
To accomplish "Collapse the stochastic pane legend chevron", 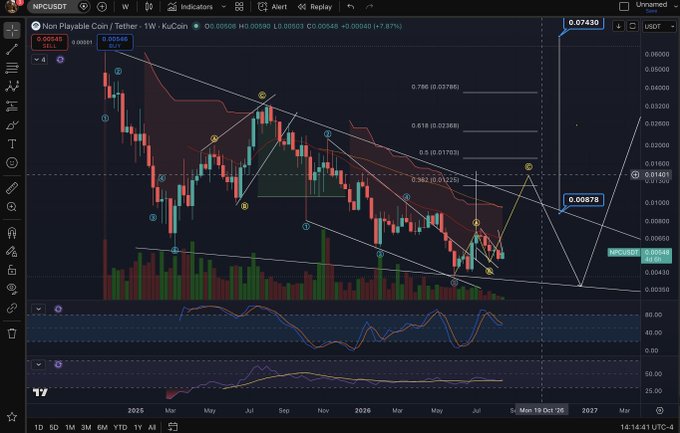I will (39, 309).
